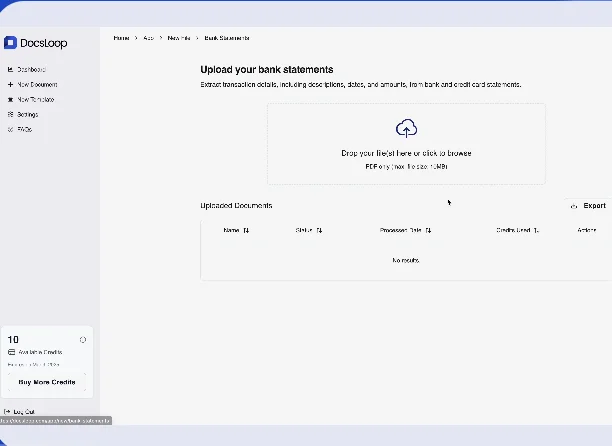The height and width of the screenshot is (446, 612).
Task: Click the New Template sidebar icon
Action: click(10, 99)
